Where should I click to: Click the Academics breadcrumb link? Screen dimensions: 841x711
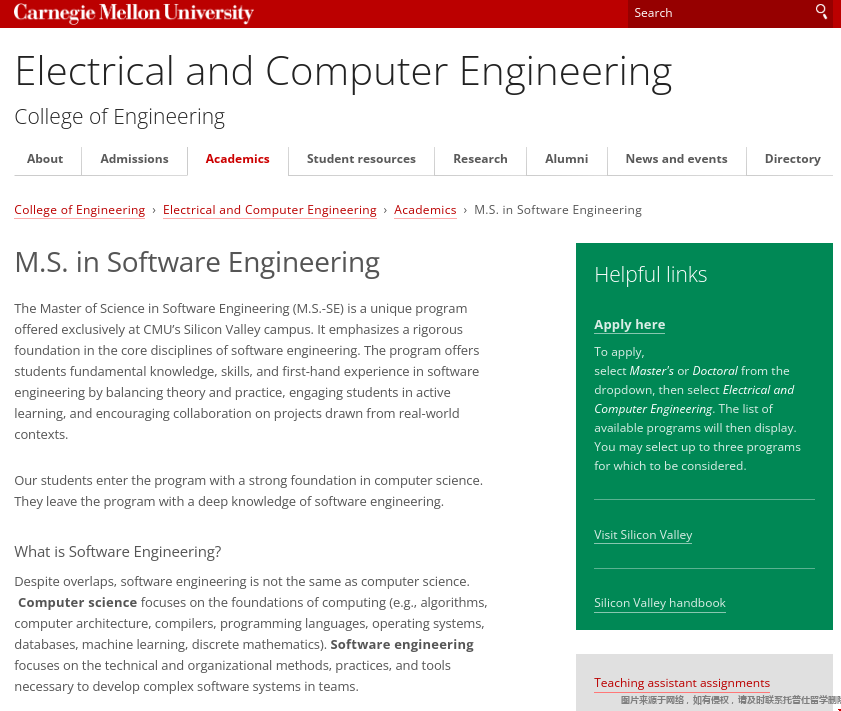[x=425, y=210]
